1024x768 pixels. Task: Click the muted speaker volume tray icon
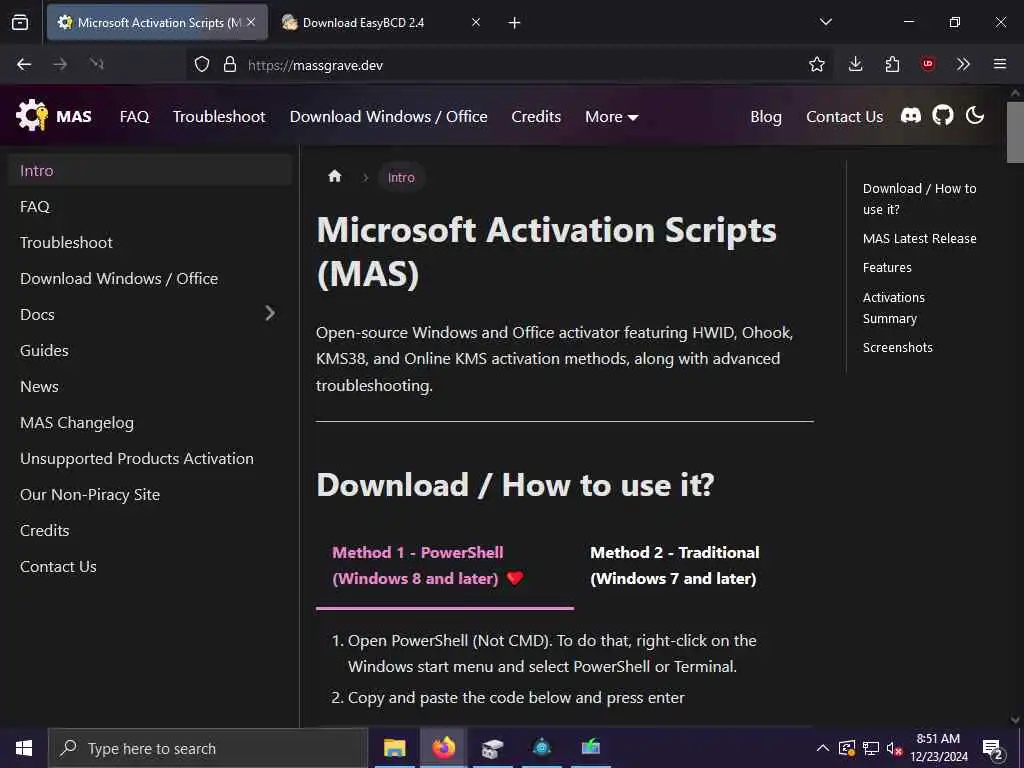pyautogui.click(x=894, y=748)
